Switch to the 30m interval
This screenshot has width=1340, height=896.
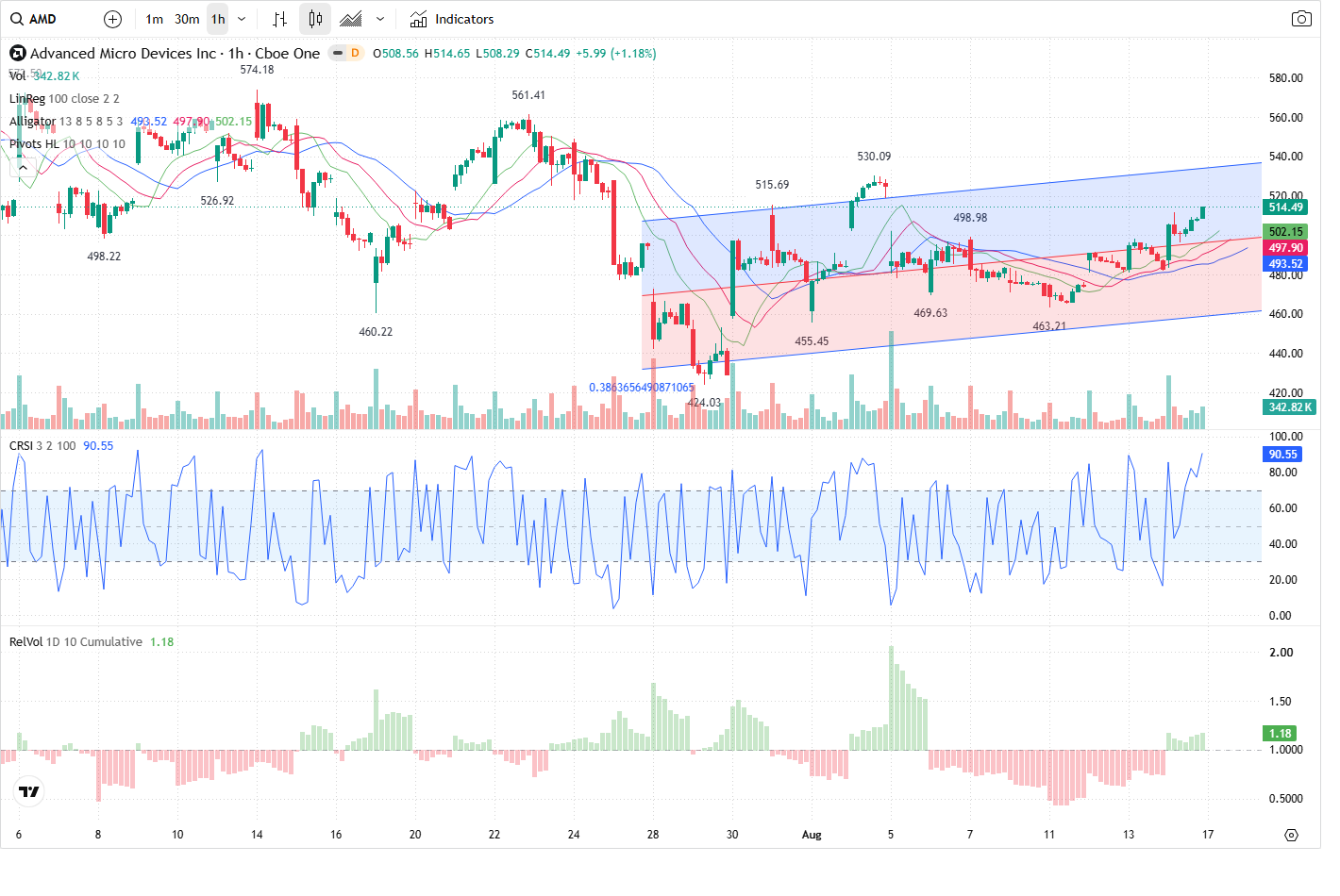click(187, 19)
